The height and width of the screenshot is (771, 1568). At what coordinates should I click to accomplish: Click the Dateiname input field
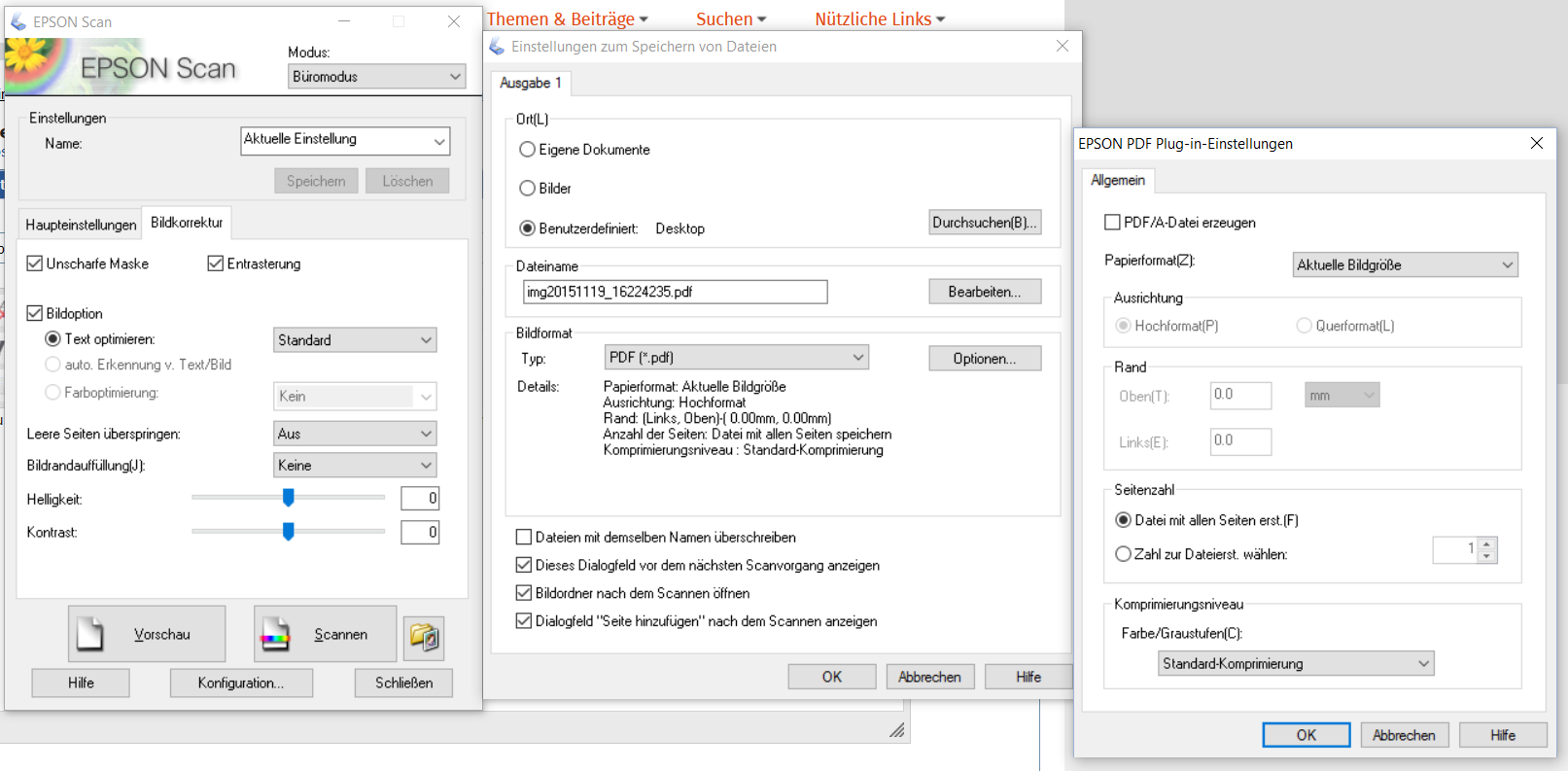point(676,292)
